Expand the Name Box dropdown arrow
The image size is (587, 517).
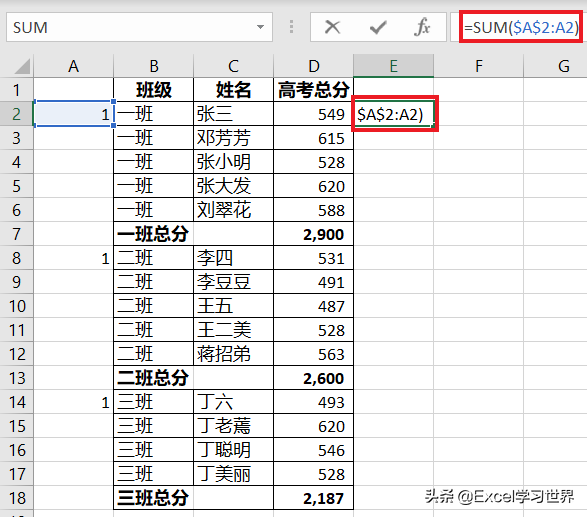click(260, 27)
